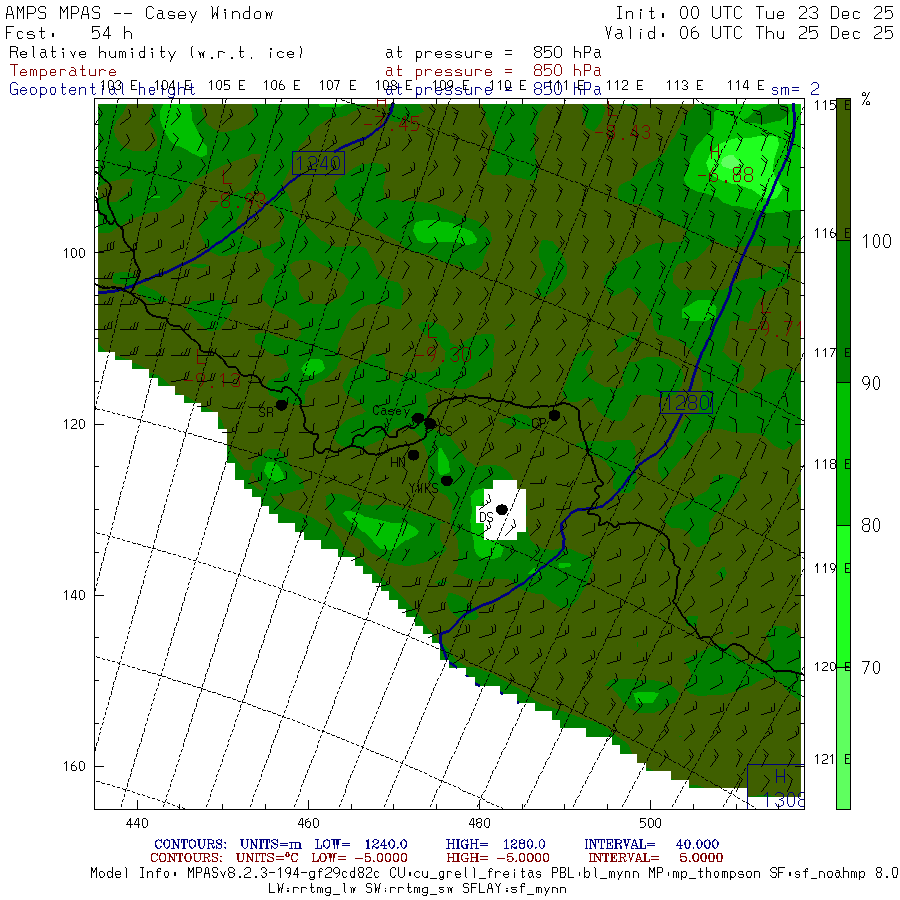The height and width of the screenshot is (900, 900).
Task: Click the blue 'LOW= 1240.0' contour info
Action: tap(361, 844)
